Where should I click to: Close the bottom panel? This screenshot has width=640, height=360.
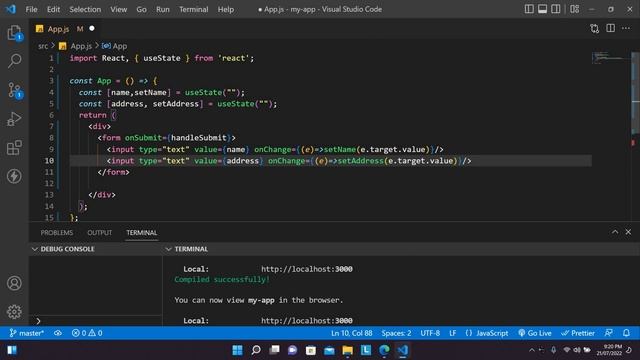coord(628,232)
